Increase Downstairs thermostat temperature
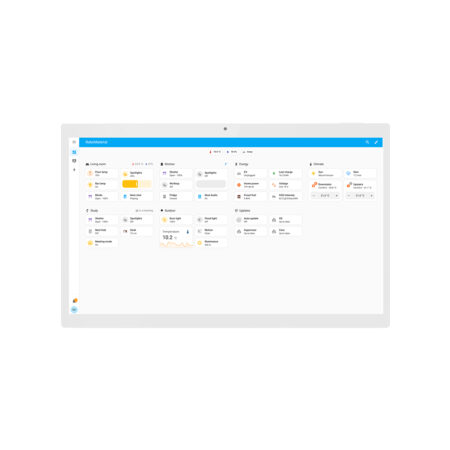The image size is (450, 450). tap(337, 196)
